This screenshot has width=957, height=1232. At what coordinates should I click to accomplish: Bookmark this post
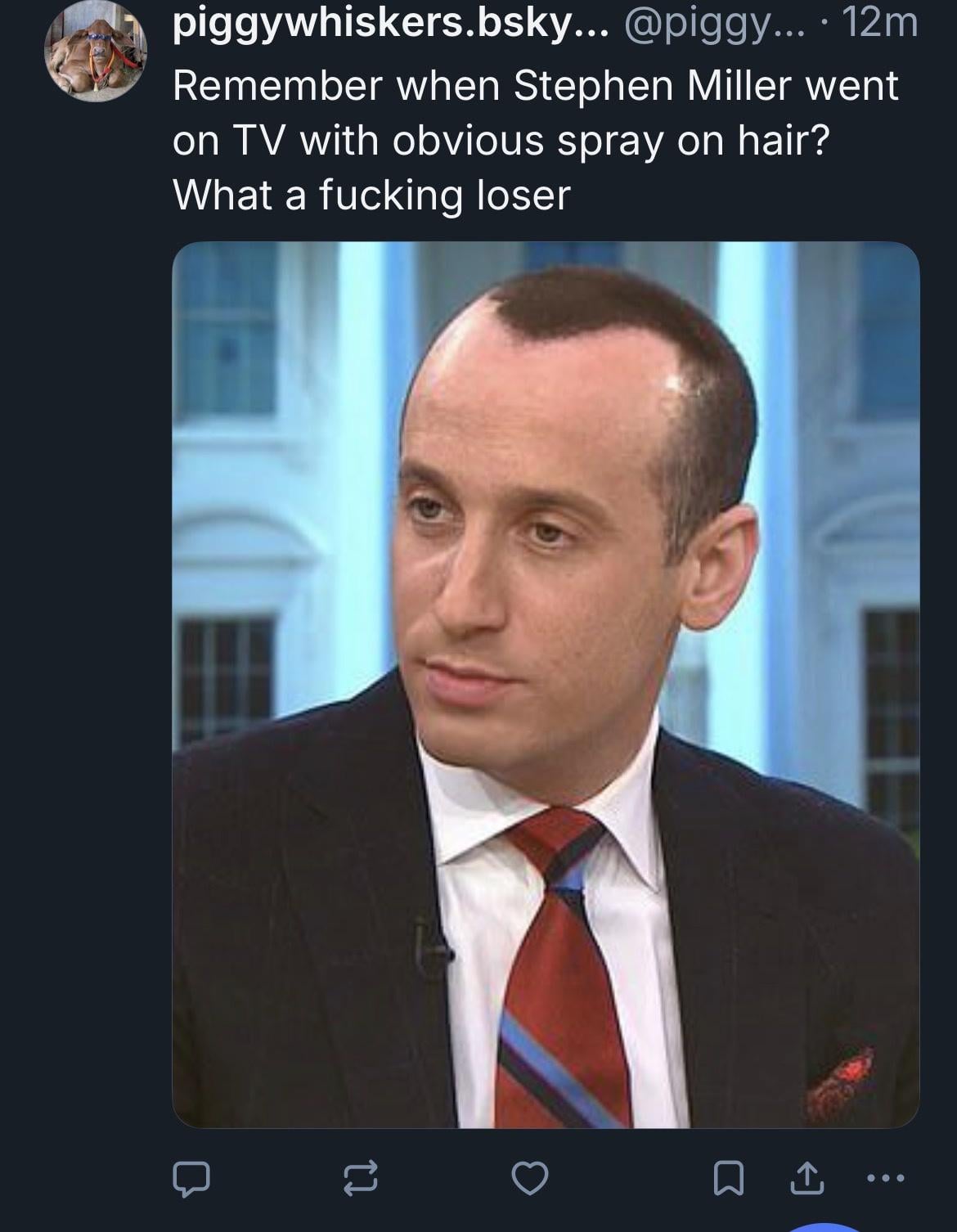coord(727,1179)
